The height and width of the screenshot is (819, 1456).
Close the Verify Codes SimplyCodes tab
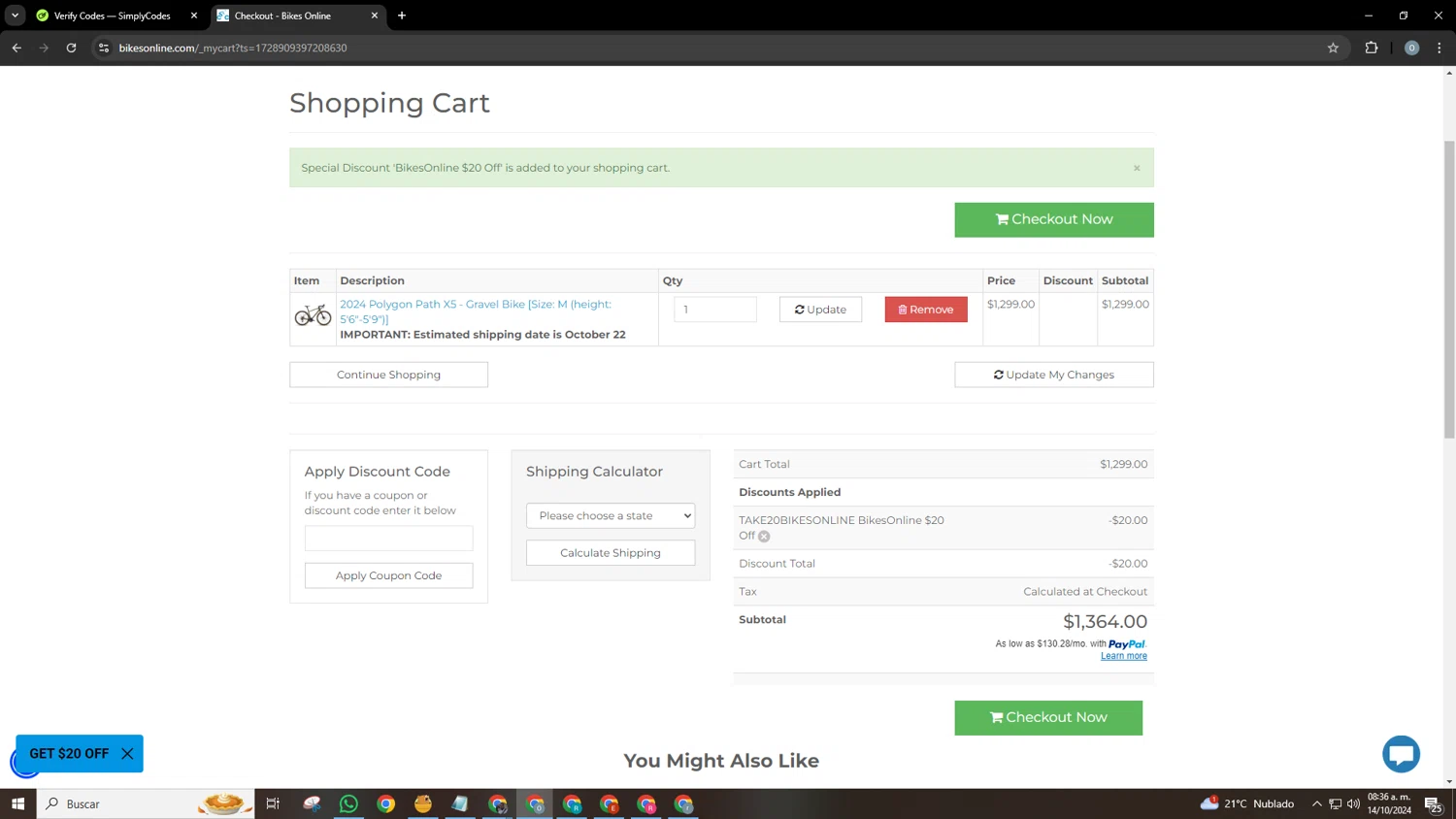[194, 16]
